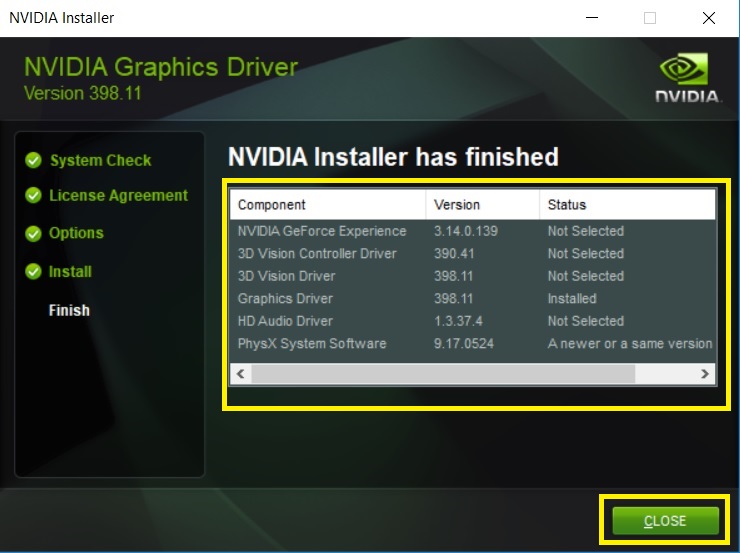
Task: Select the License Agreement step label
Action: tap(118, 195)
